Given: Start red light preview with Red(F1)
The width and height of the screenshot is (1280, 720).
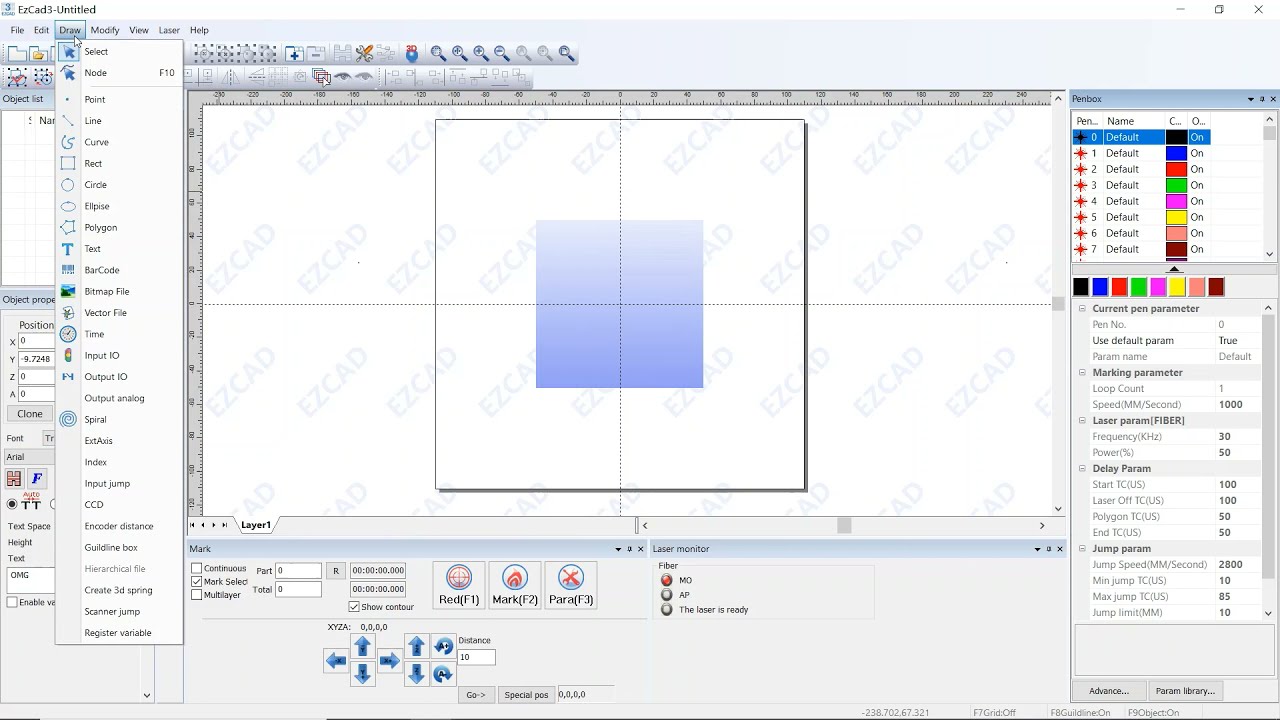Looking at the screenshot, I should 459,585.
